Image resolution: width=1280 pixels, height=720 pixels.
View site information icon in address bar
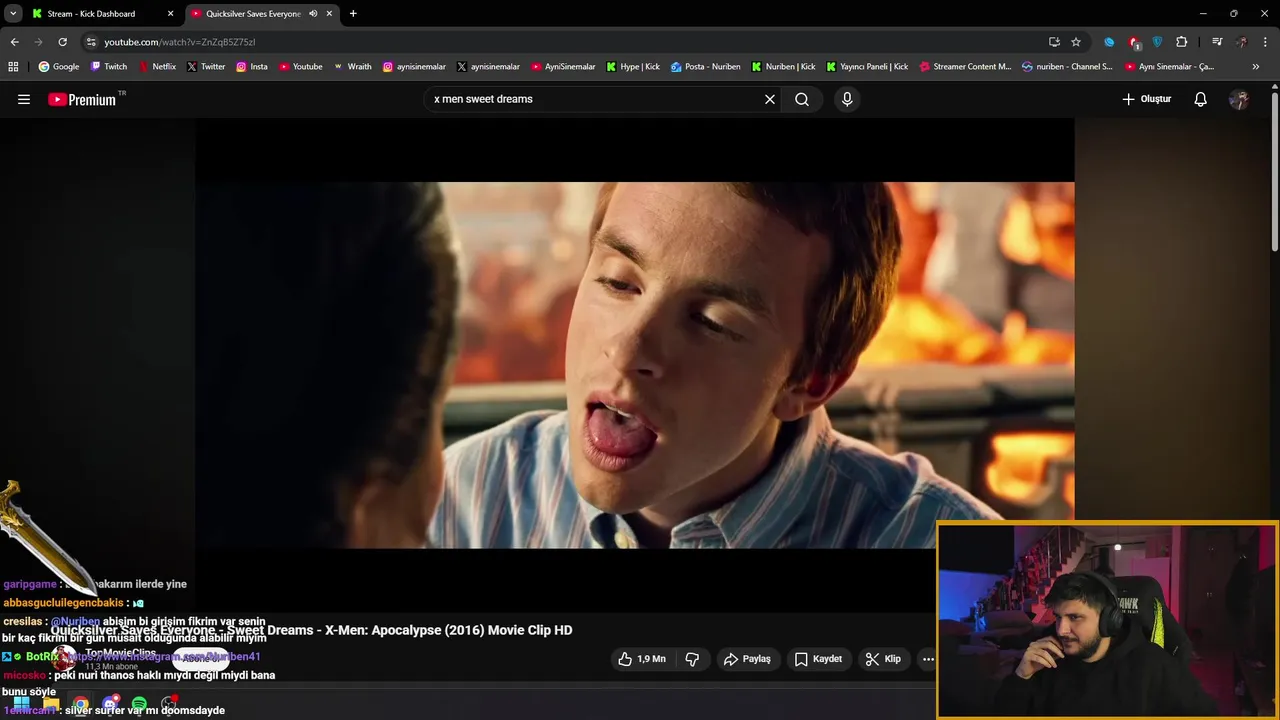[x=91, y=42]
